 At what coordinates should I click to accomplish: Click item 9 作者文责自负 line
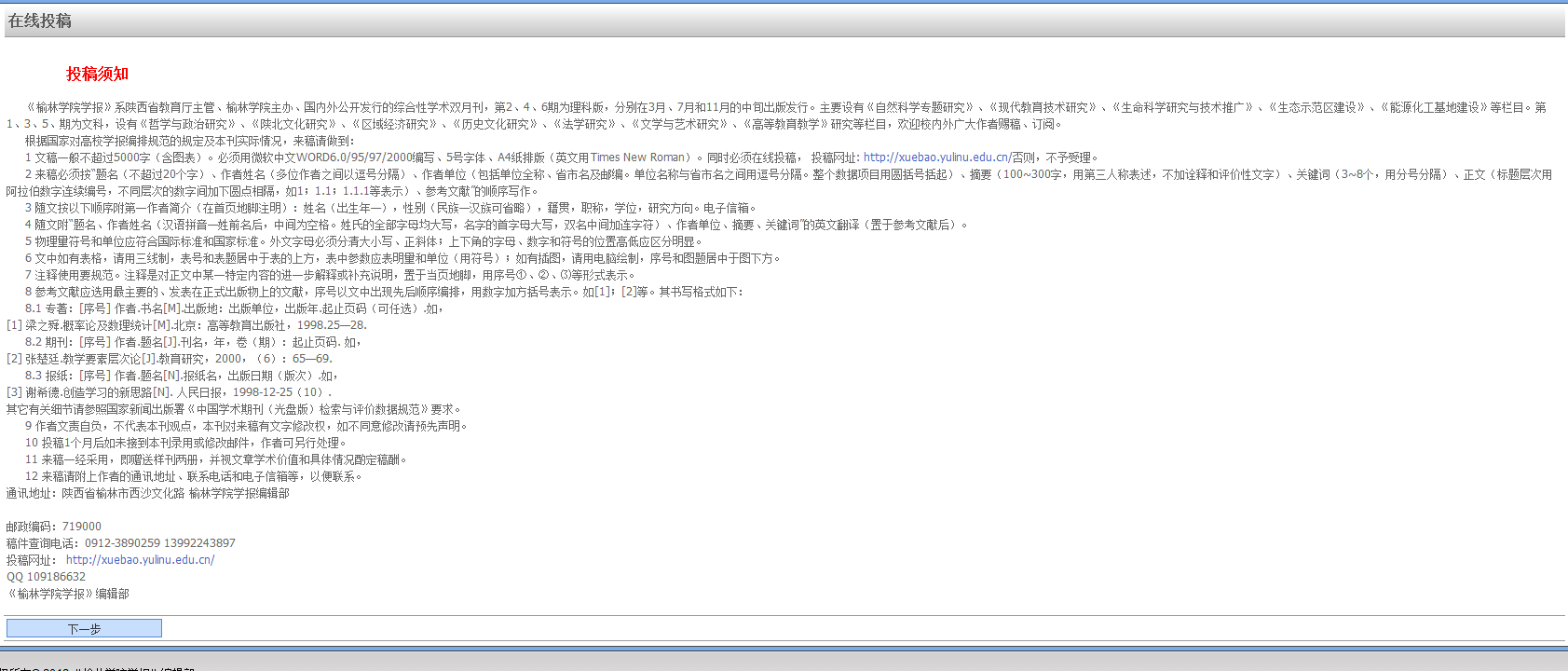coord(247,426)
